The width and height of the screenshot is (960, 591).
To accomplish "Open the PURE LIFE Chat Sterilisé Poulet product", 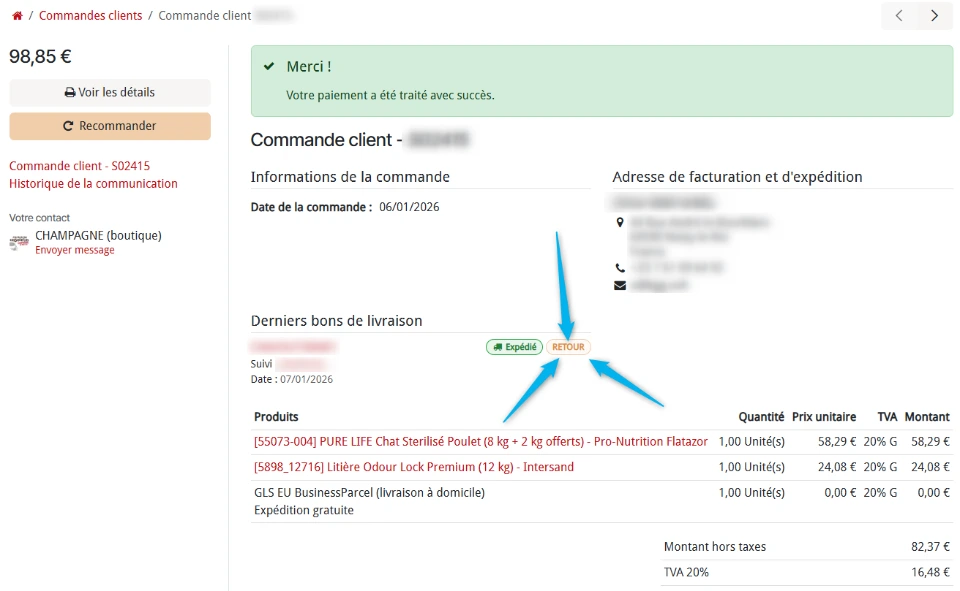I will point(480,441).
